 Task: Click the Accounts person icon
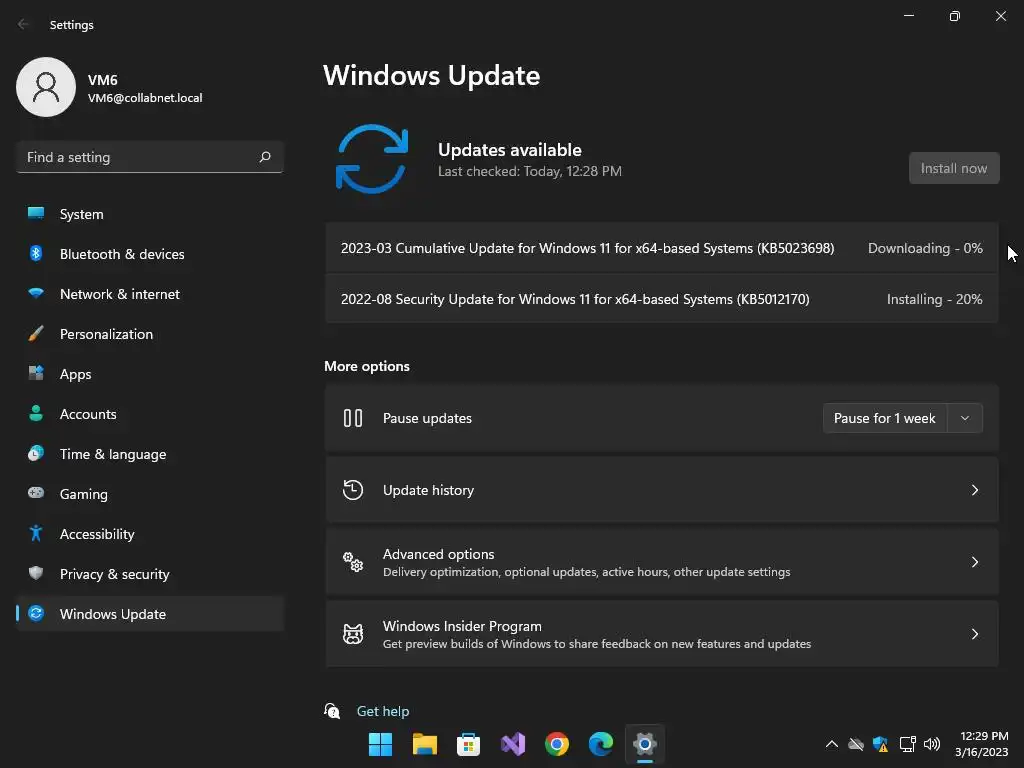coord(36,413)
